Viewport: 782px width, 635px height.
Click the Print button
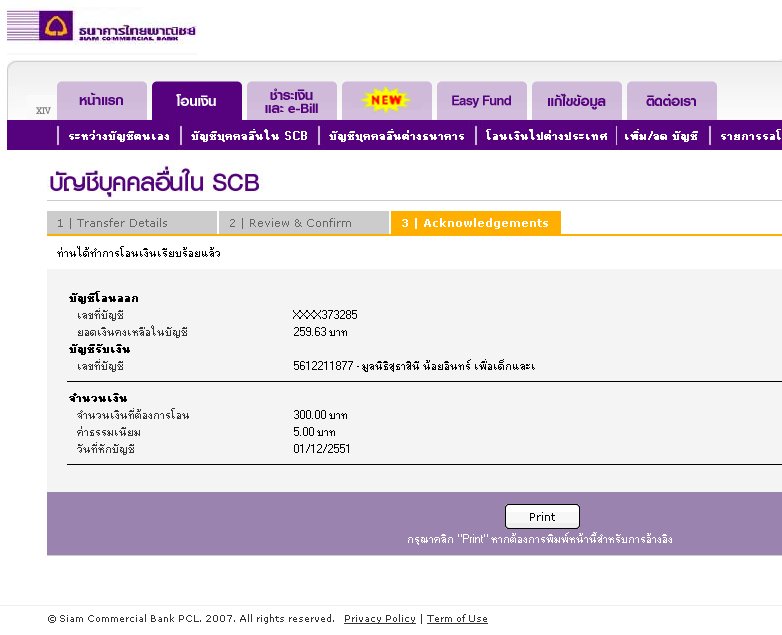[x=542, y=517]
